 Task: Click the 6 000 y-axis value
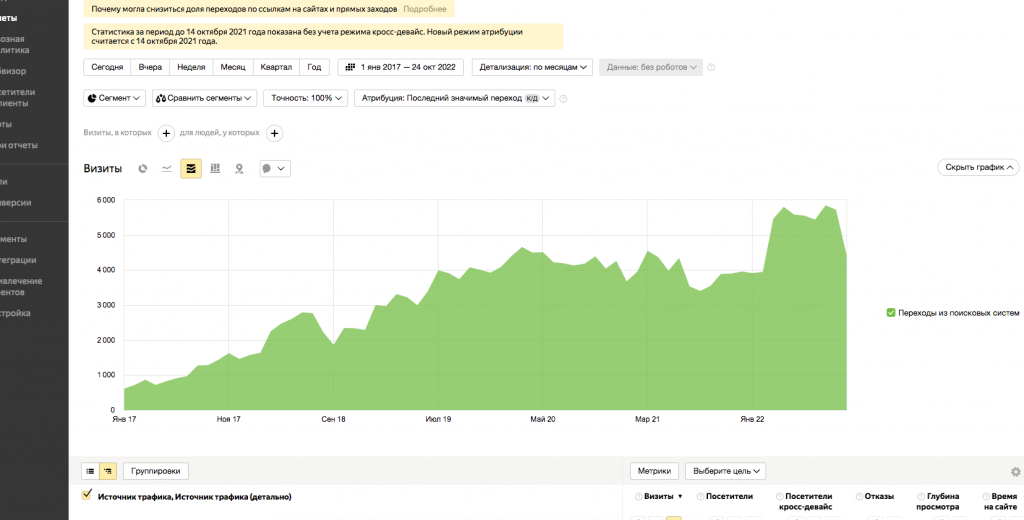(106, 200)
